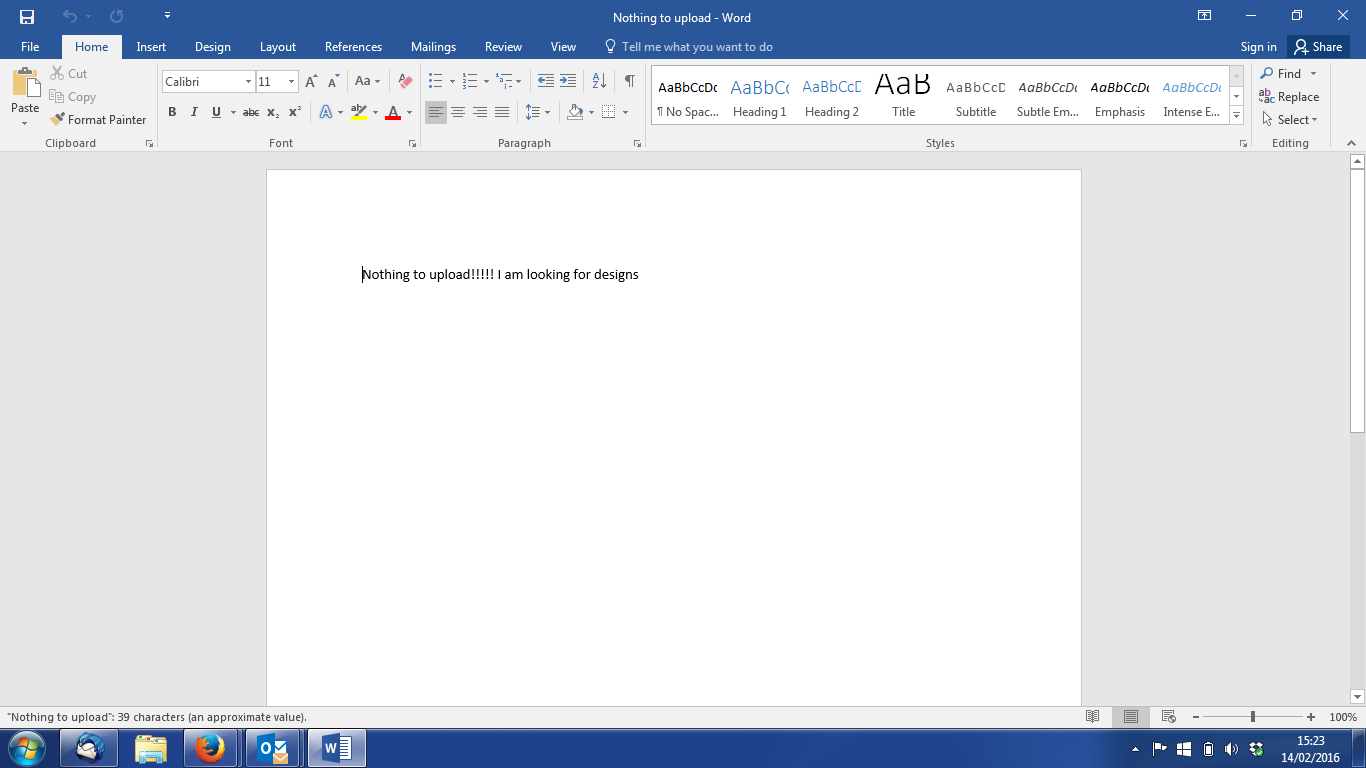The width and height of the screenshot is (1366, 768).
Task: Click the Replace button
Action: (1289, 97)
